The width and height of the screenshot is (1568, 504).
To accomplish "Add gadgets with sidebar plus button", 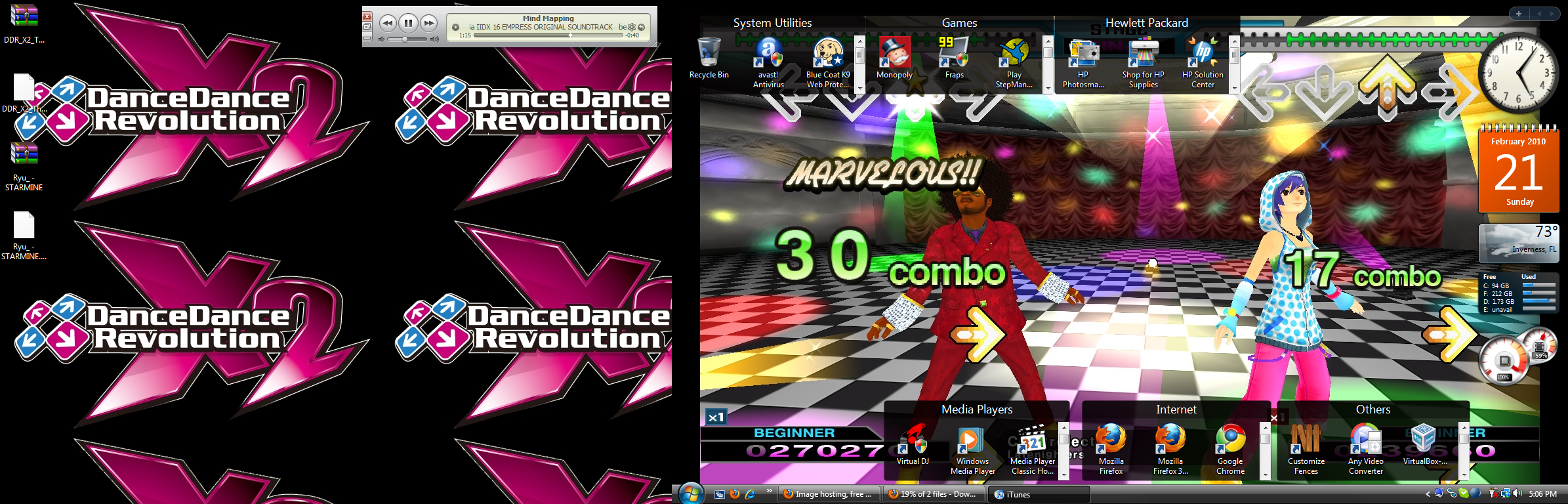I will point(1518,13).
